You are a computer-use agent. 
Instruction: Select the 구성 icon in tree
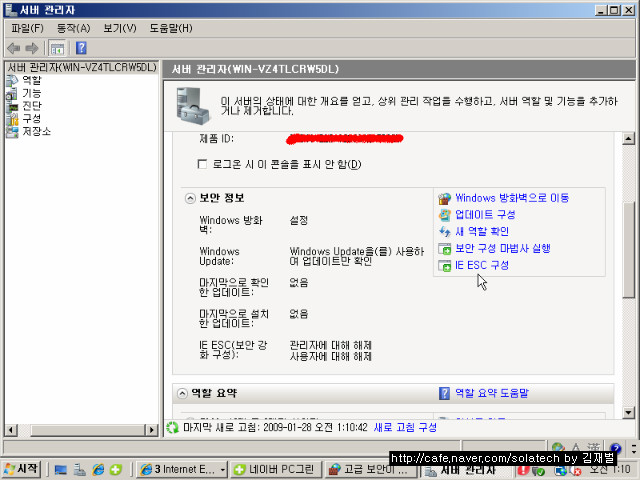coord(12,119)
